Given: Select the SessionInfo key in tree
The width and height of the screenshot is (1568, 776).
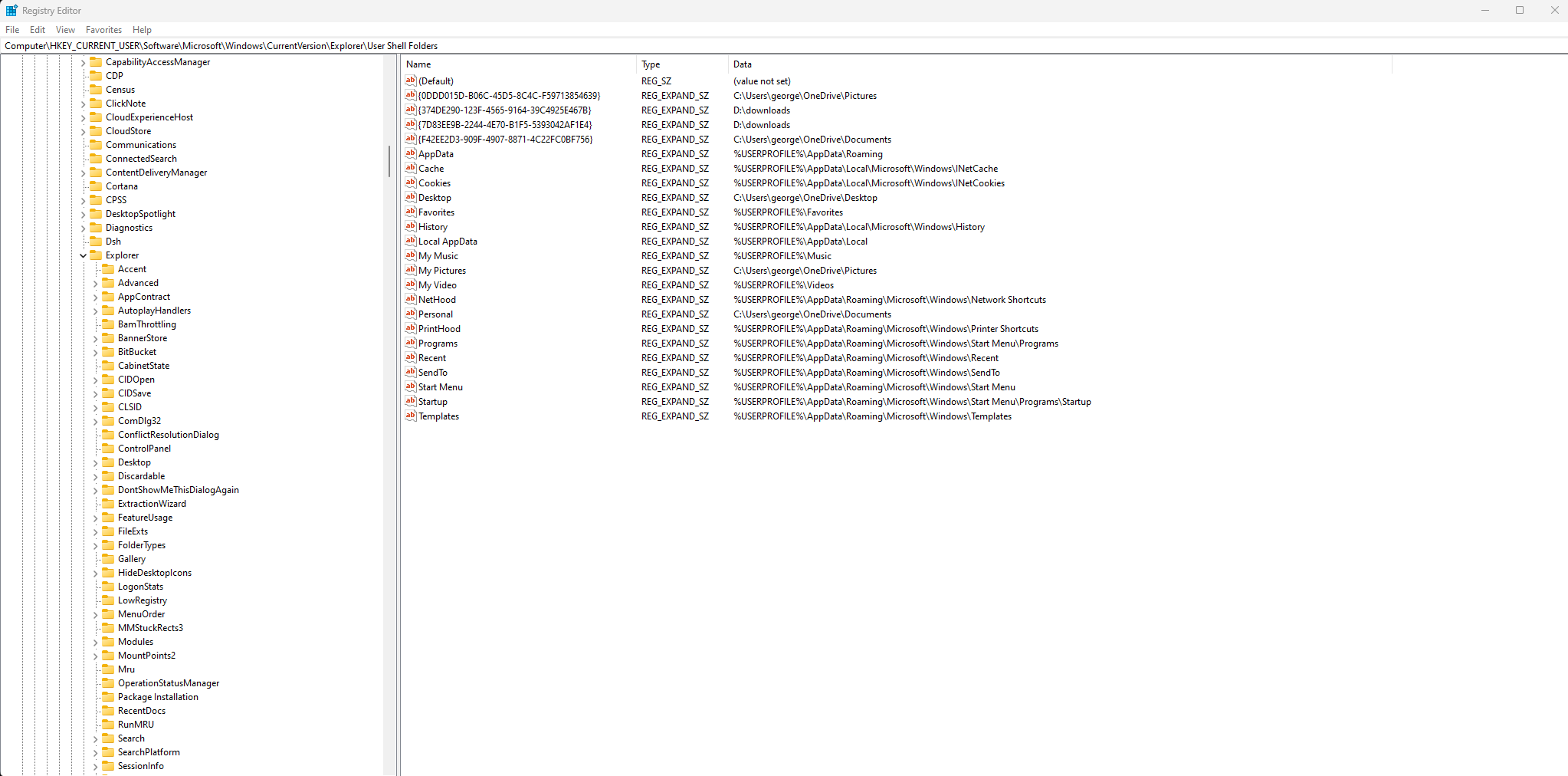Looking at the screenshot, I should coord(140,766).
